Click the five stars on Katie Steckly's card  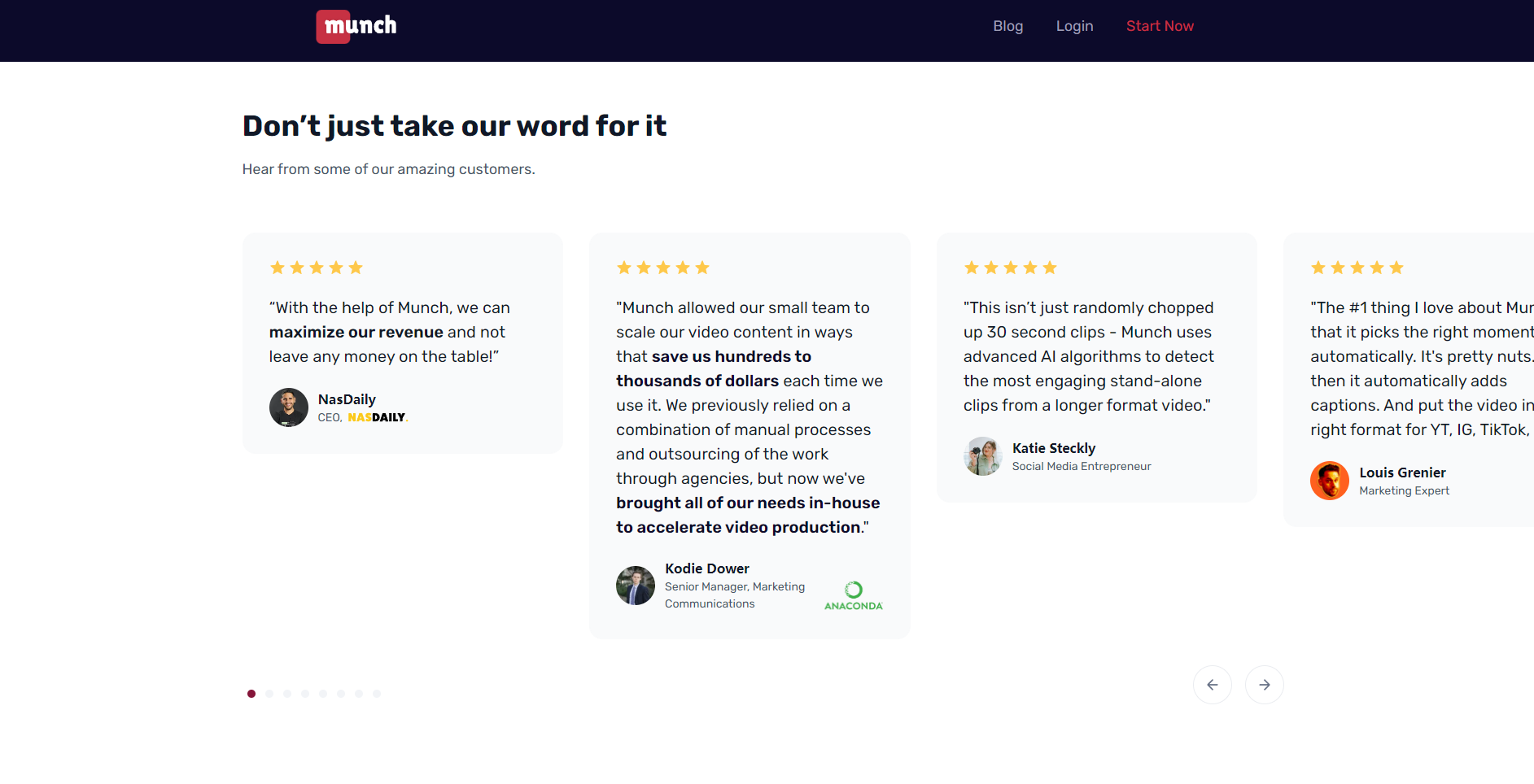click(1011, 268)
